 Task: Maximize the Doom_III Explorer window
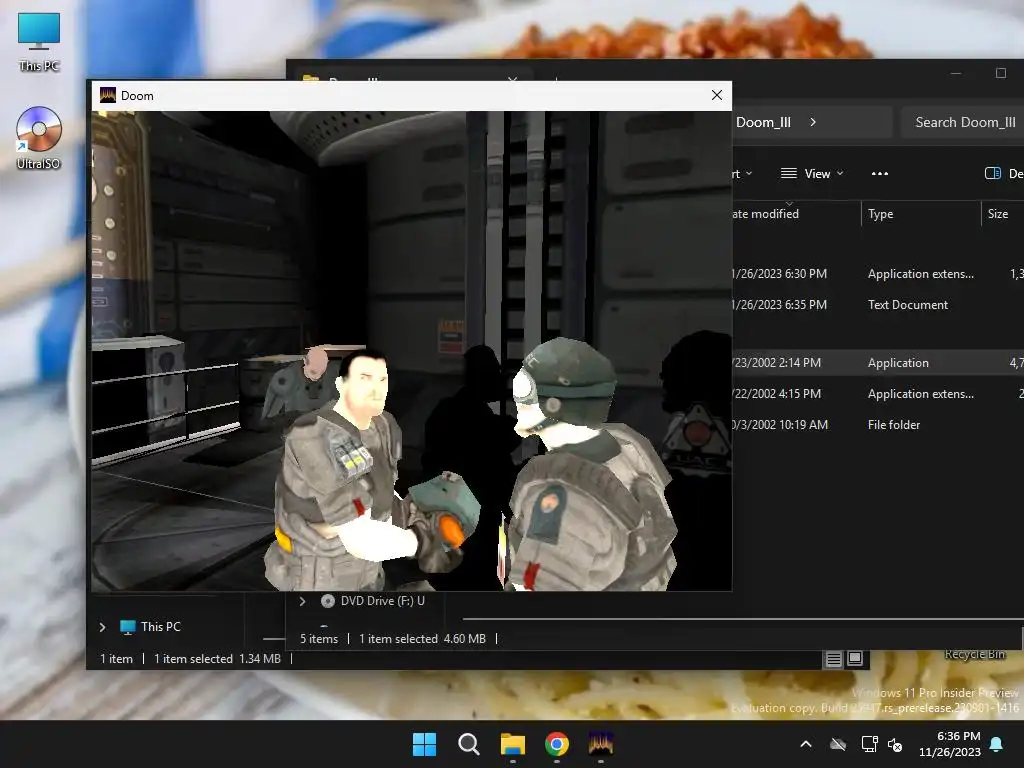click(x=1000, y=73)
